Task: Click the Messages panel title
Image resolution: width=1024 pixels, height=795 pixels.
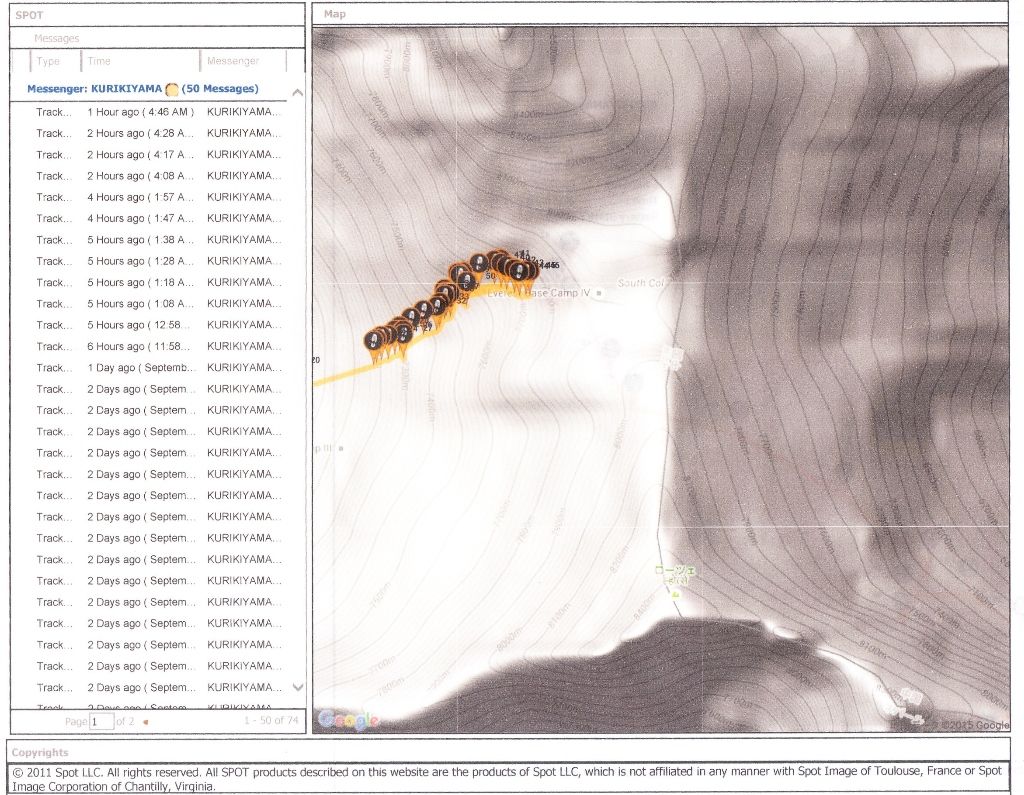Action: pos(57,39)
